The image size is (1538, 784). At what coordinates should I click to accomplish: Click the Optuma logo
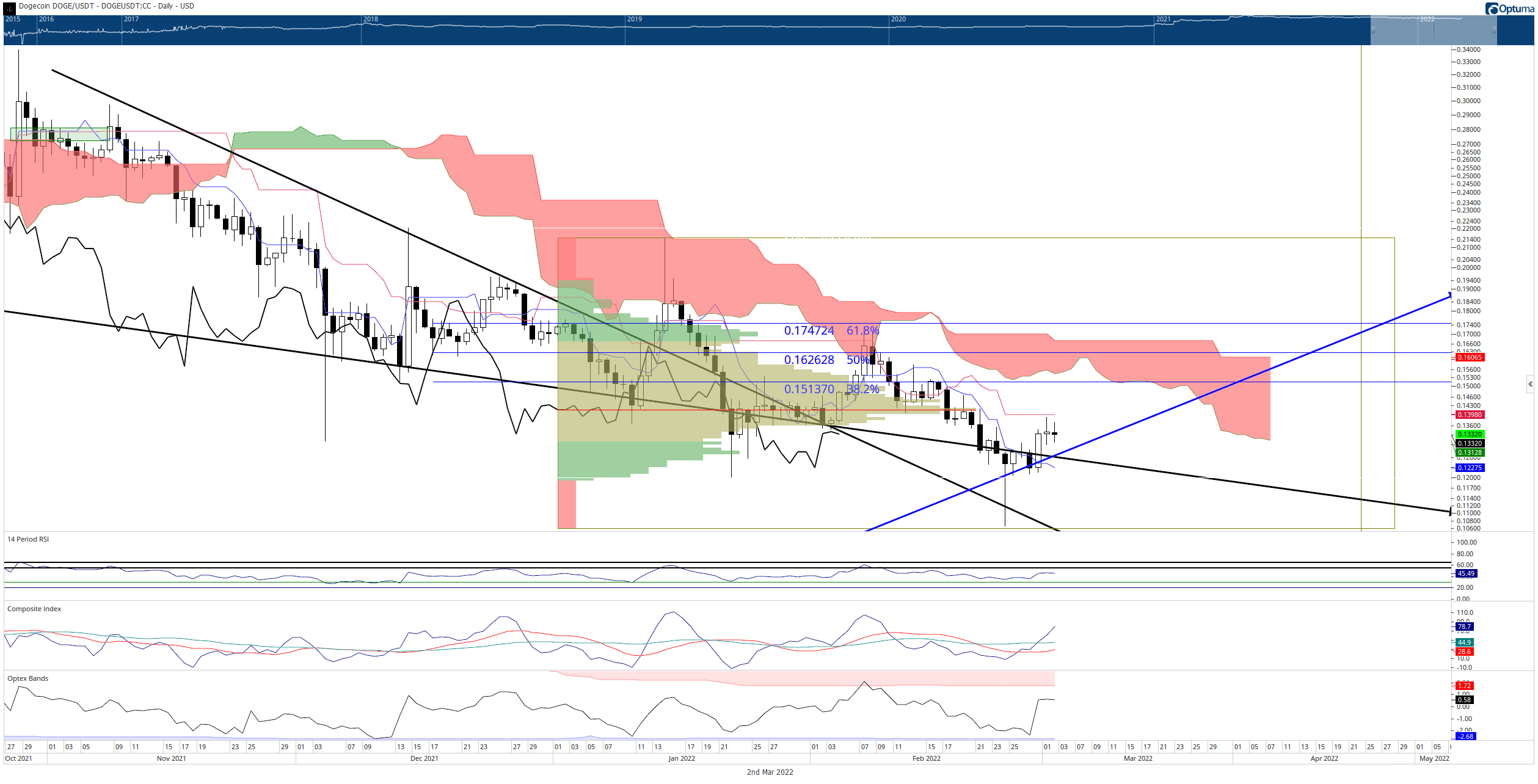[x=1510, y=8]
